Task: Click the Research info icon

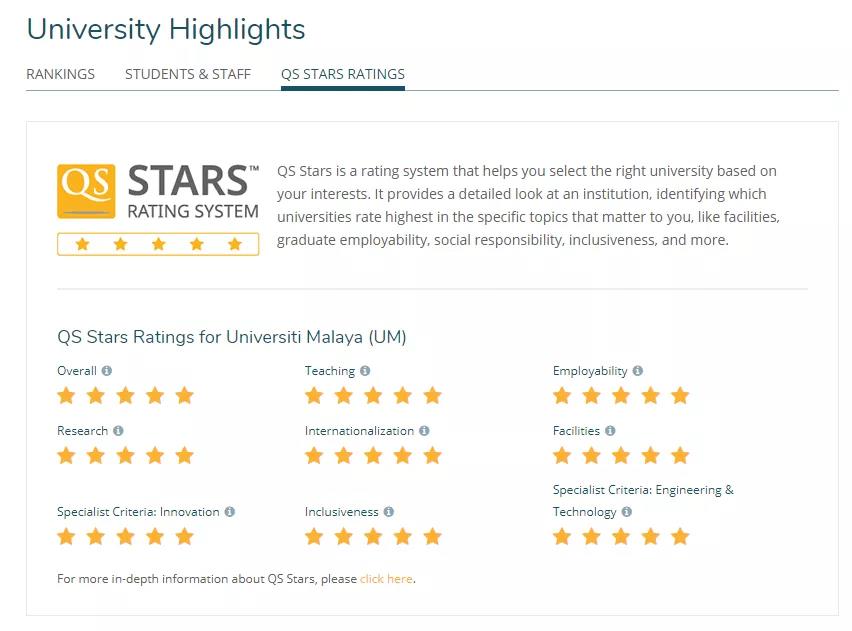Action: tap(118, 431)
